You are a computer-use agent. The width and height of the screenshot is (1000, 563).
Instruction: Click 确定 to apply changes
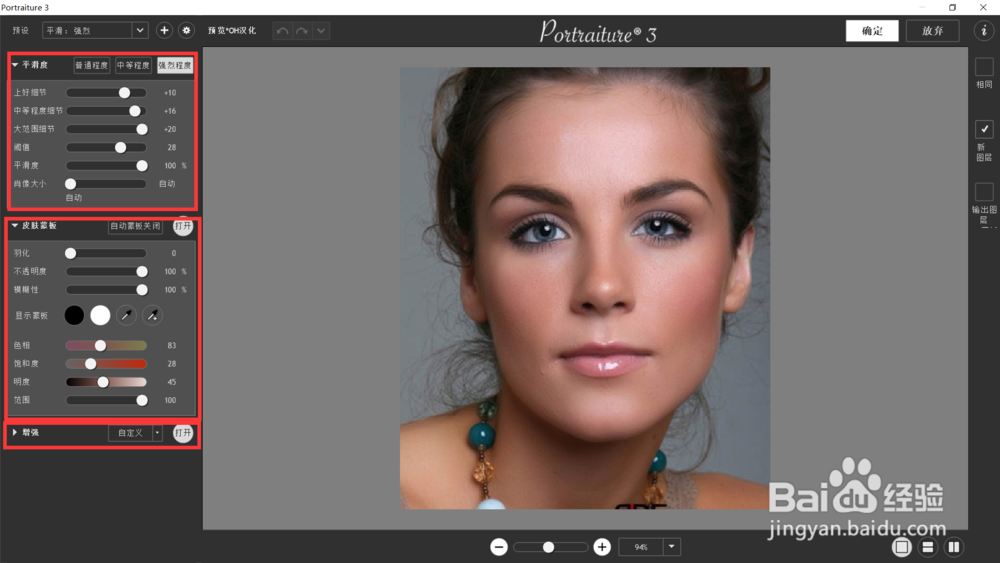click(872, 31)
